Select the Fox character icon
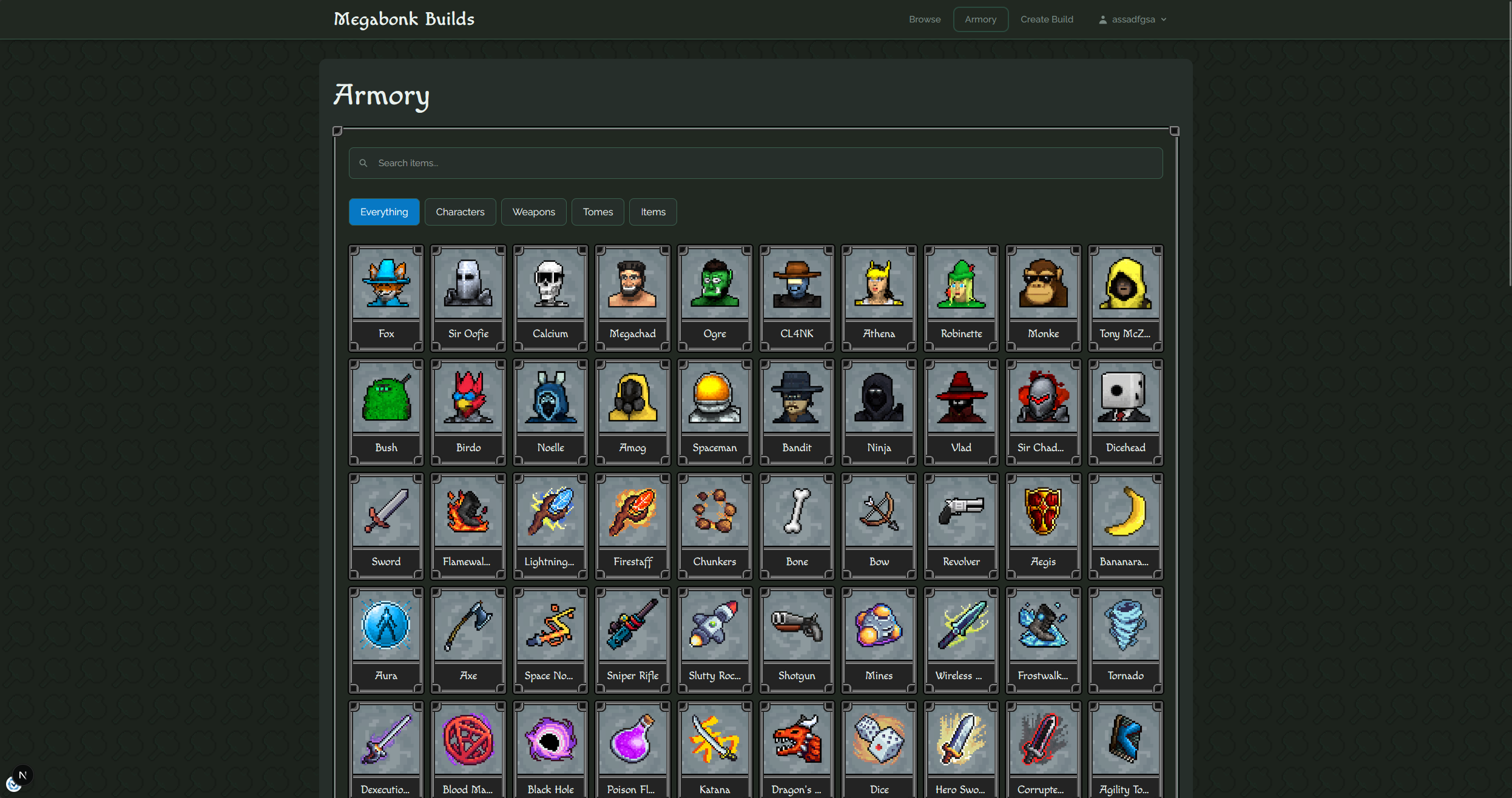Image resolution: width=1512 pixels, height=798 pixels. click(386, 284)
